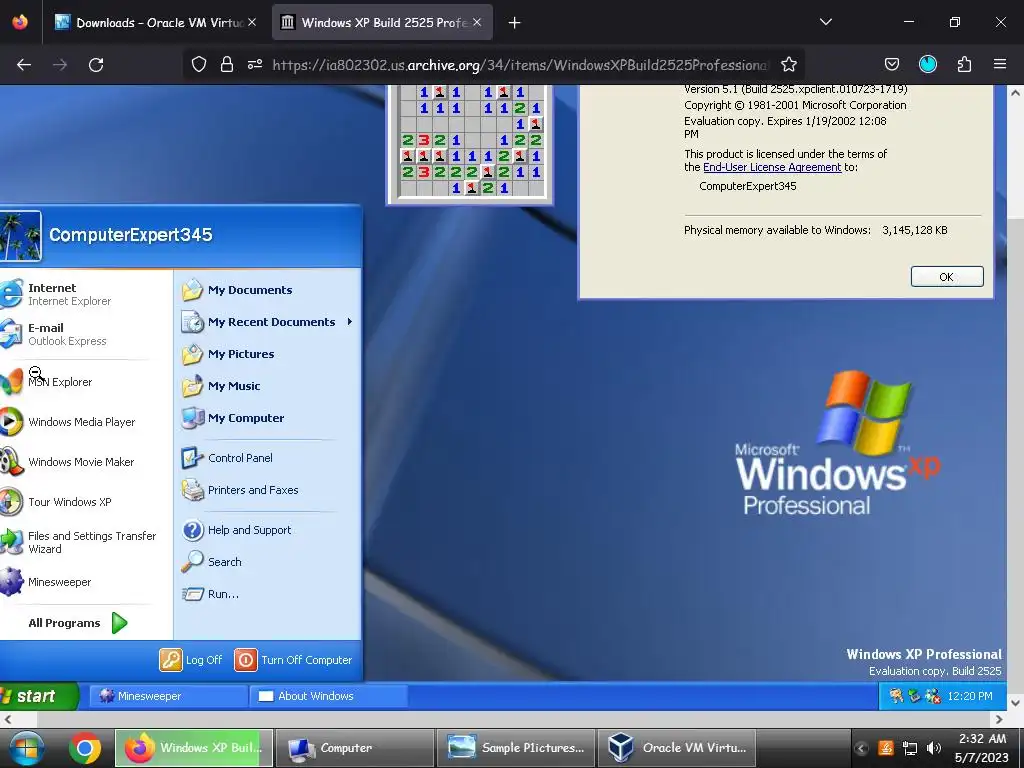The image size is (1024, 768).
Task: Click the ComputerExpert345 user picture
Action: [21, 236]
